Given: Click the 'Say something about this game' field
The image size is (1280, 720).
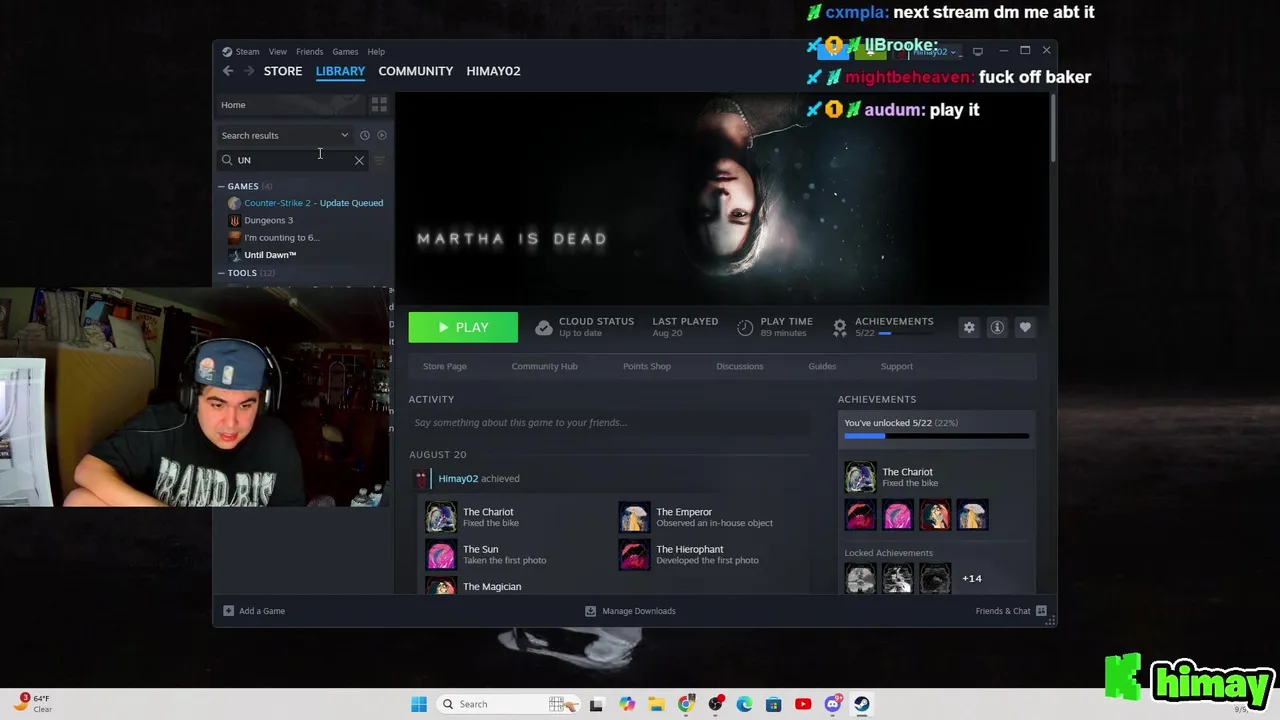Looking at the screenshot, I should pos(609,423).
